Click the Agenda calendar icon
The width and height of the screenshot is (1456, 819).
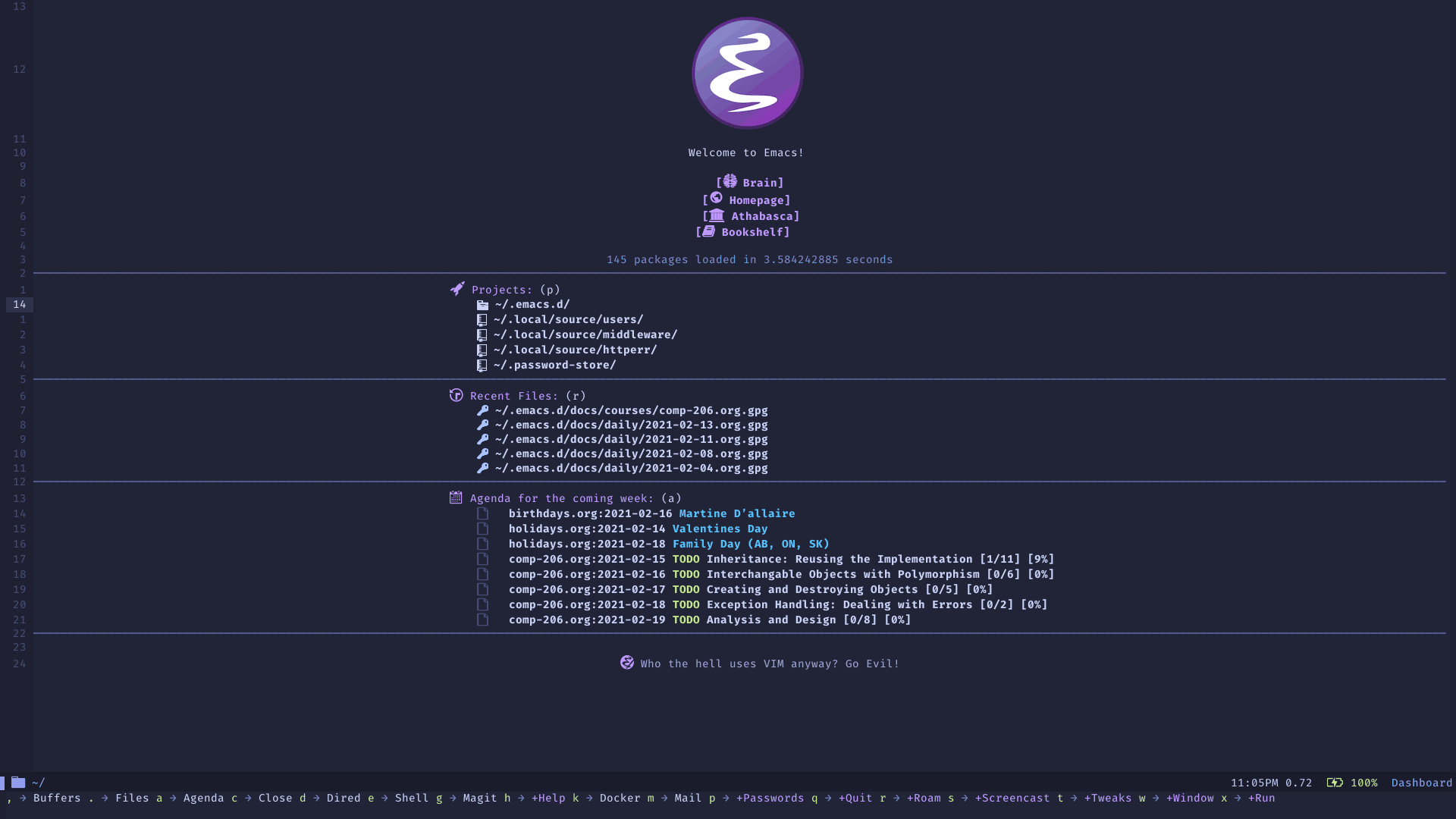point(455,497)
